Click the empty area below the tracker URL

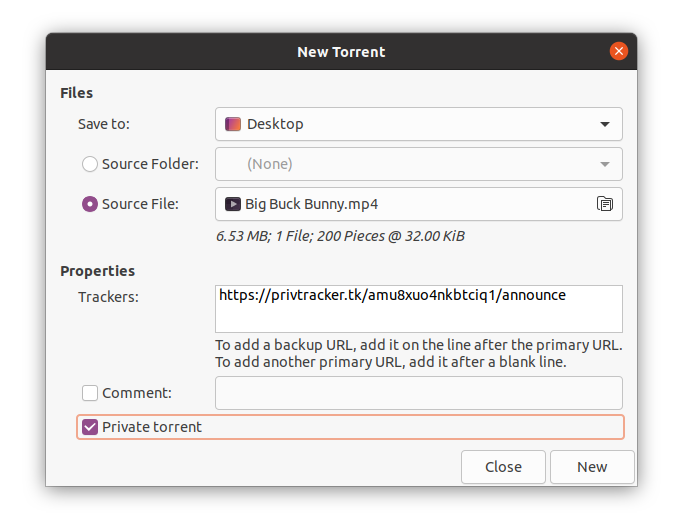click(x=418, y=319)
